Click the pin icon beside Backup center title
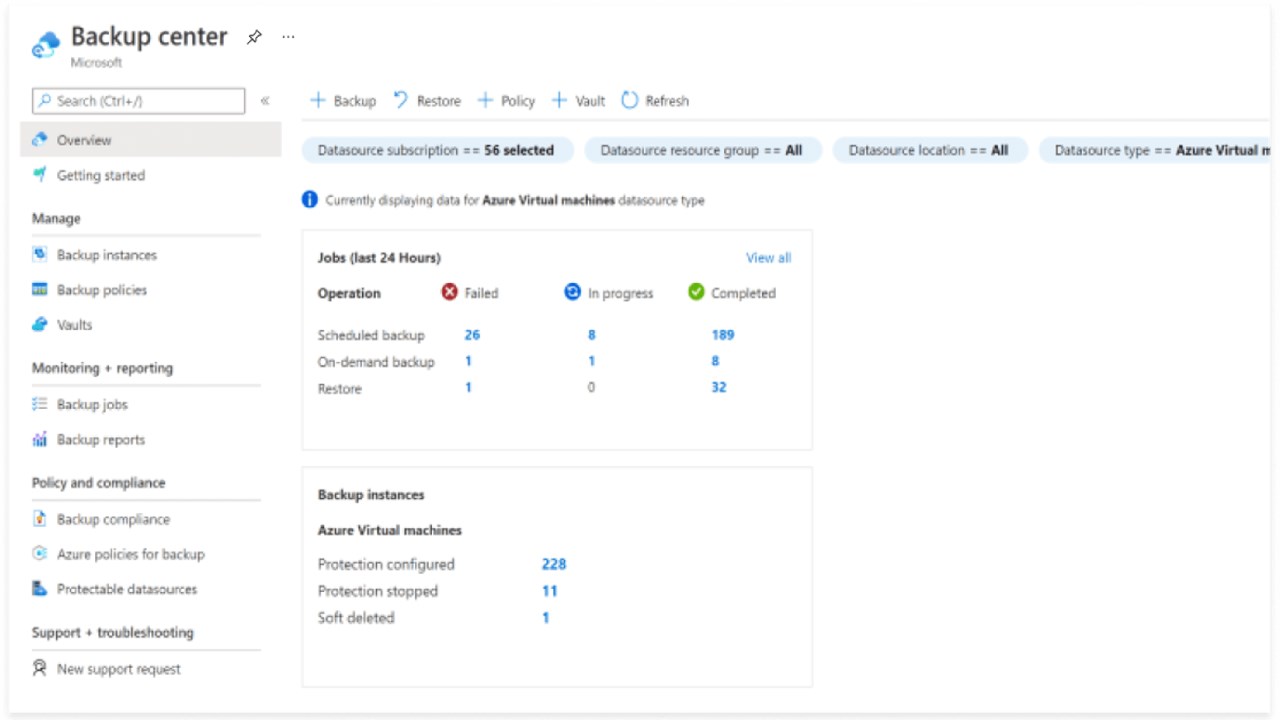The height and width of the screenshot is (720, 1280). [254, 37]
